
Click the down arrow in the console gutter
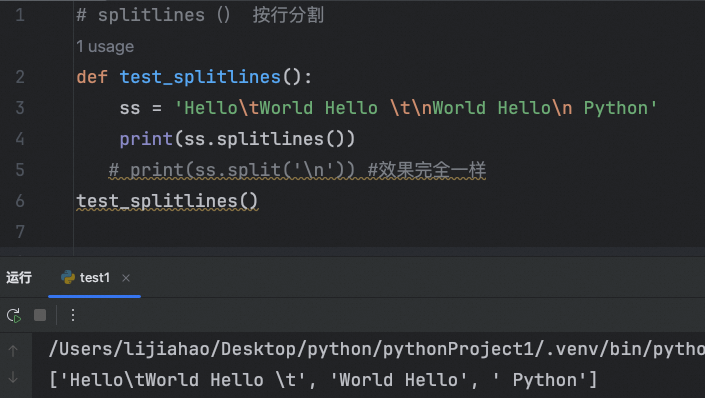(13, 377)
